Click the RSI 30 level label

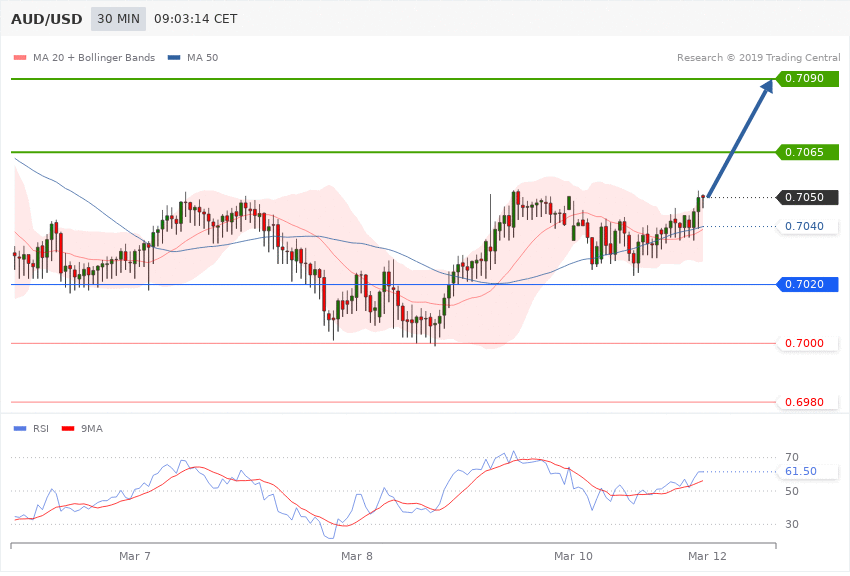pyautogui.click(x=791, y=524)
